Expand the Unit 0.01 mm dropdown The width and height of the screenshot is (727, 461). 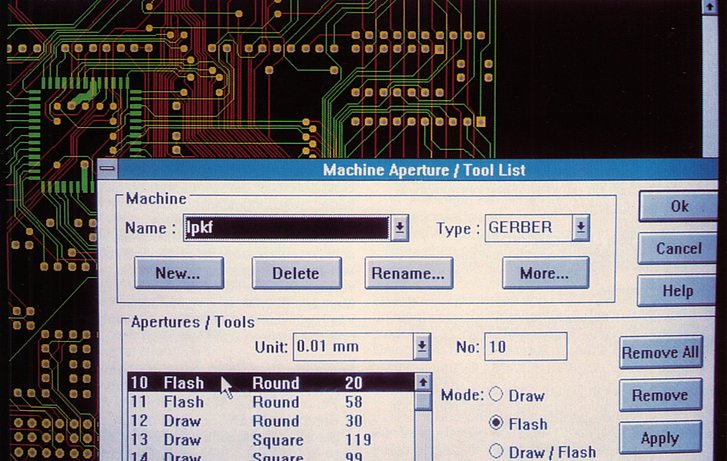click(422, 347)
